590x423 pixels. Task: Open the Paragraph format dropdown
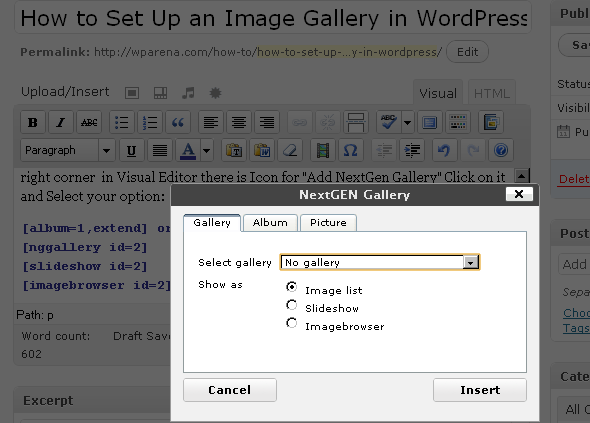68,150
